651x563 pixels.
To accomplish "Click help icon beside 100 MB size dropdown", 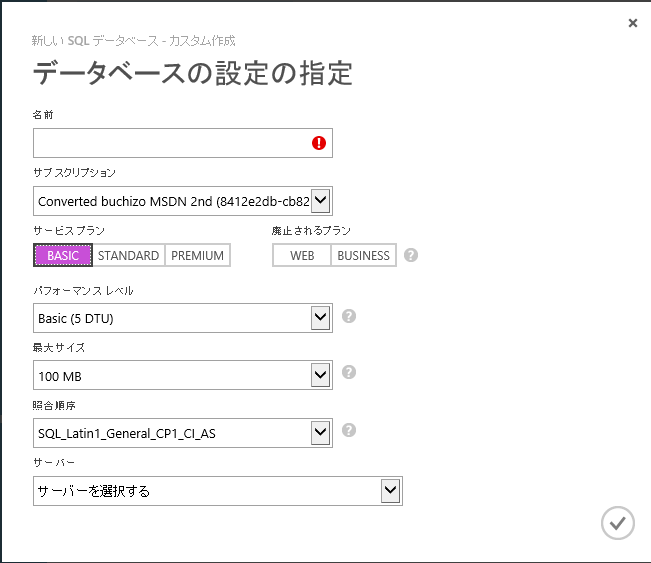I will tap(349, 373).
